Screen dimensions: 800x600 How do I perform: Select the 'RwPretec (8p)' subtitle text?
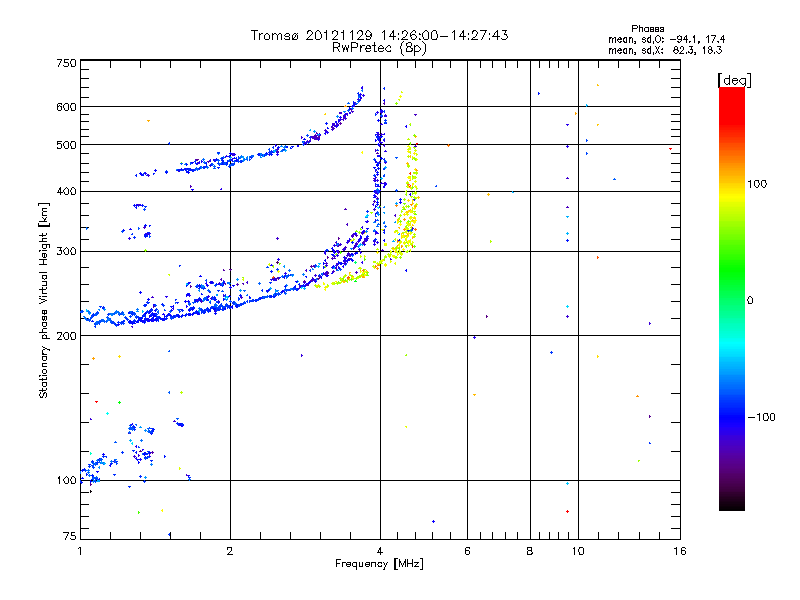point(379,48)
